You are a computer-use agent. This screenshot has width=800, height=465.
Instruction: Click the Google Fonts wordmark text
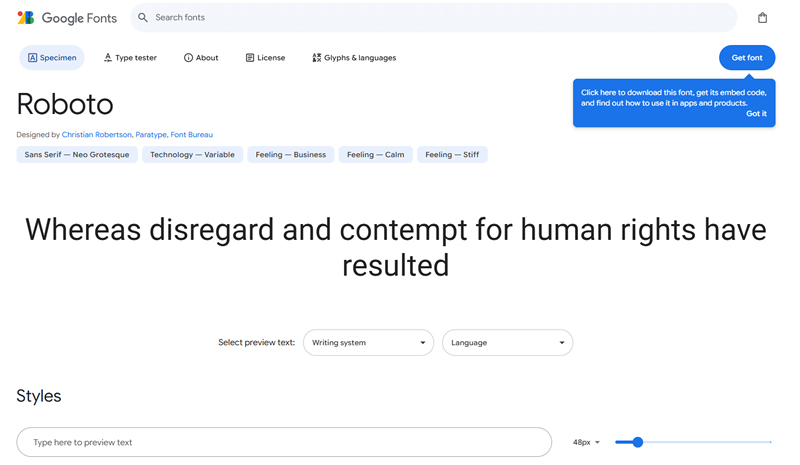click(79, 18)
